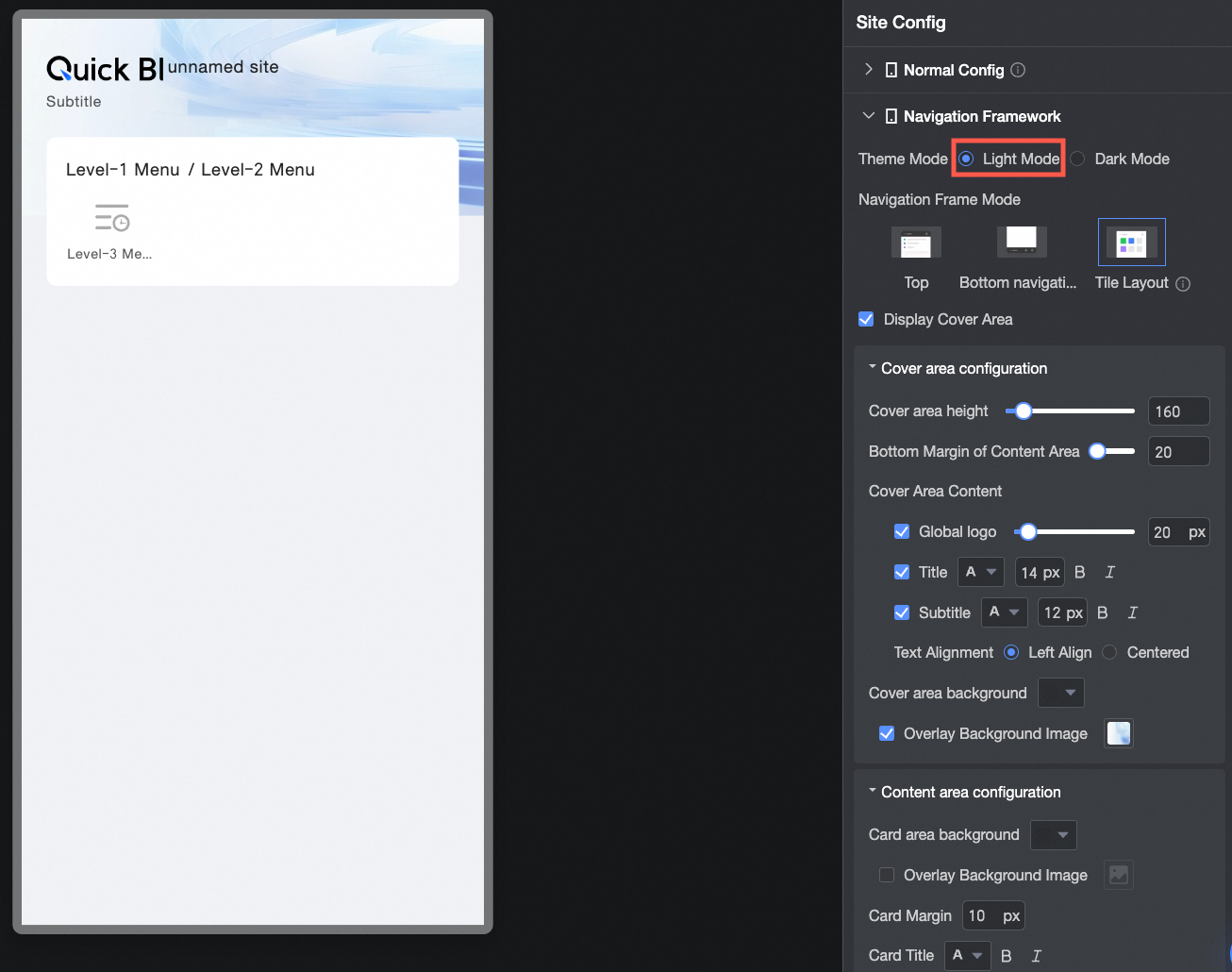Adjust the Global logo size slider

pyautogui.click(x=1028, y=531)
